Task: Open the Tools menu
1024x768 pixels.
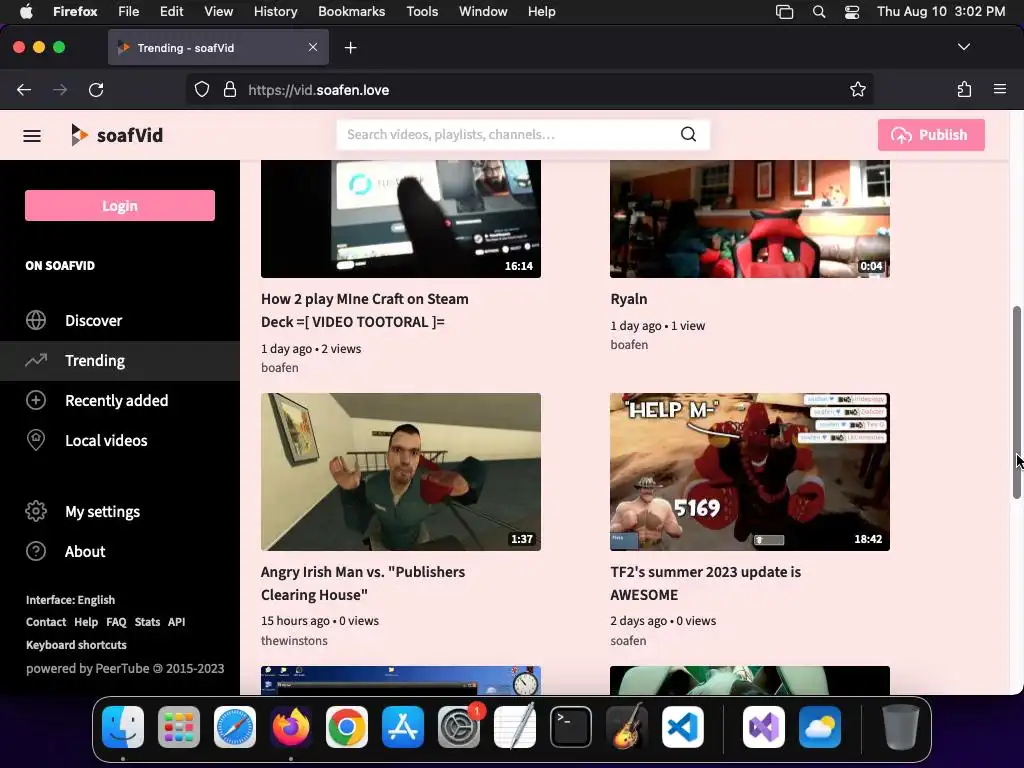Action: click(422, 12)
